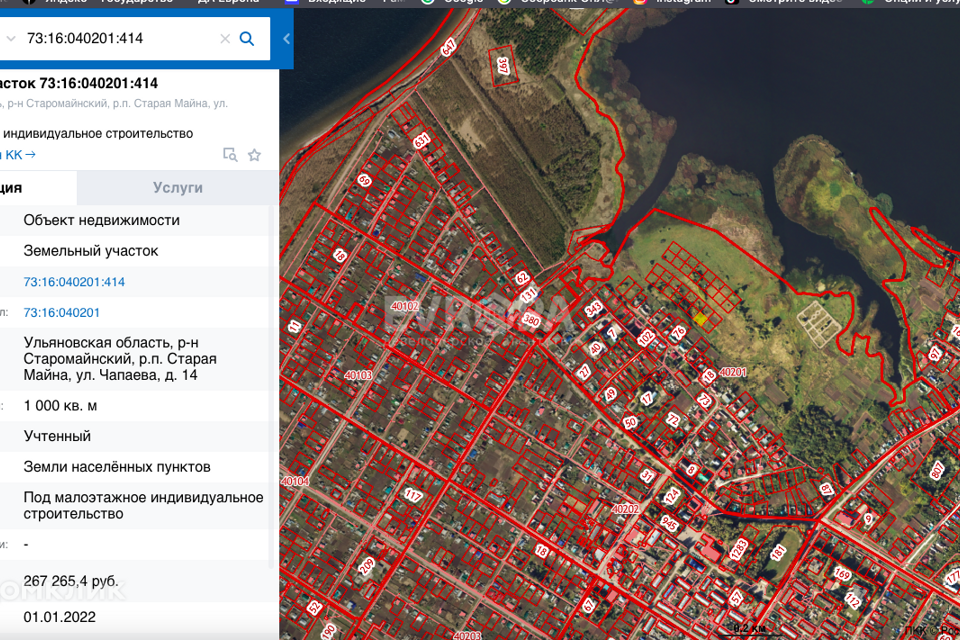Image resolution: width=960 pixels, height=640 pixels.
Task: Add the parcel to favorites with the star icon
Action: click(x=254, y=155)
